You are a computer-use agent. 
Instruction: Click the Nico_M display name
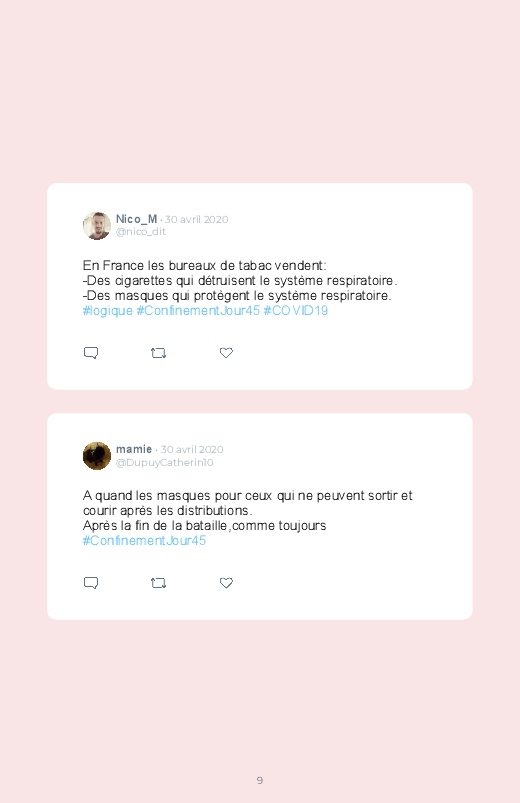pos(136,219)
